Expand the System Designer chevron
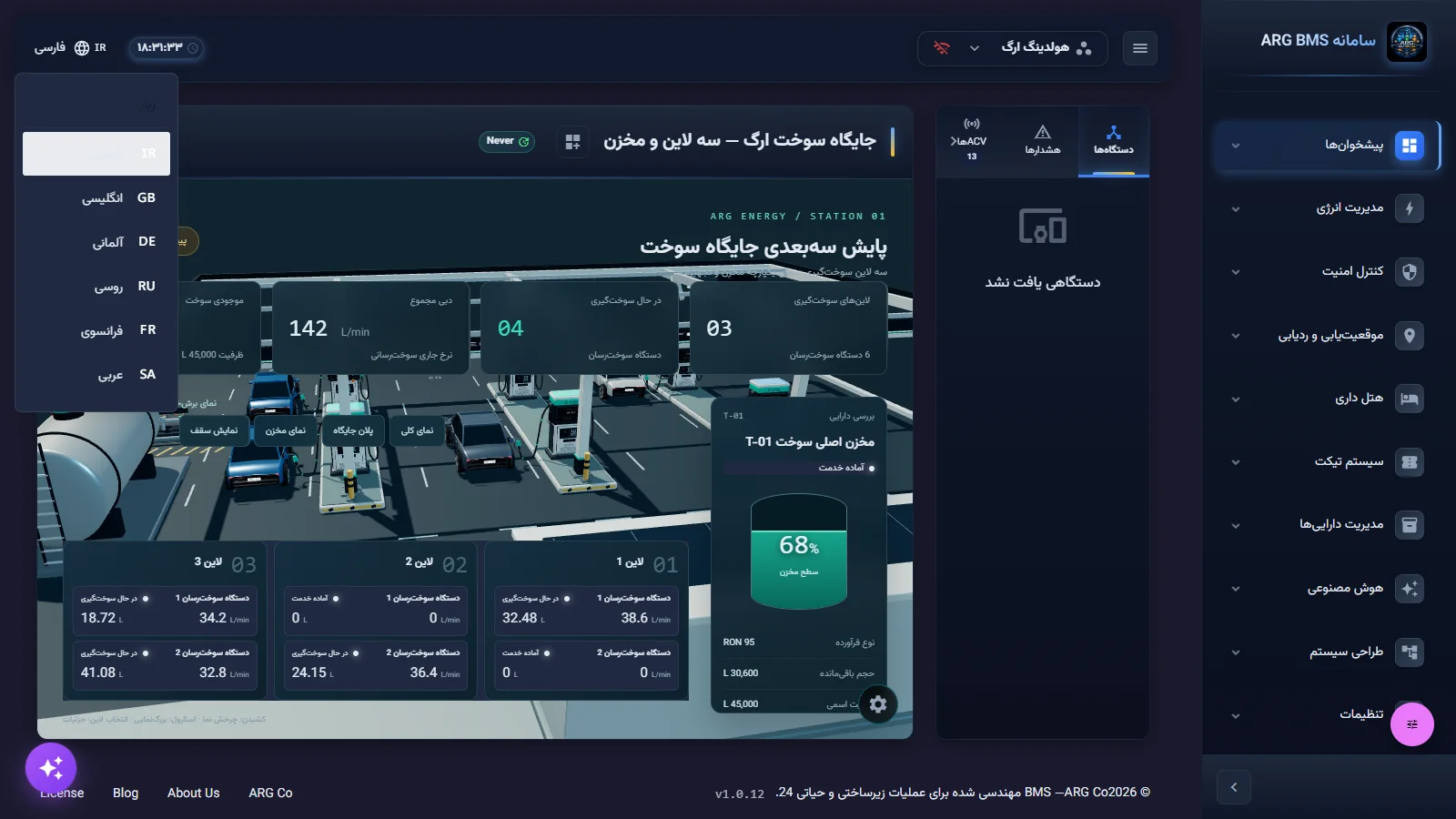The image size is (1456, 819). click(x=1236, y=652)
